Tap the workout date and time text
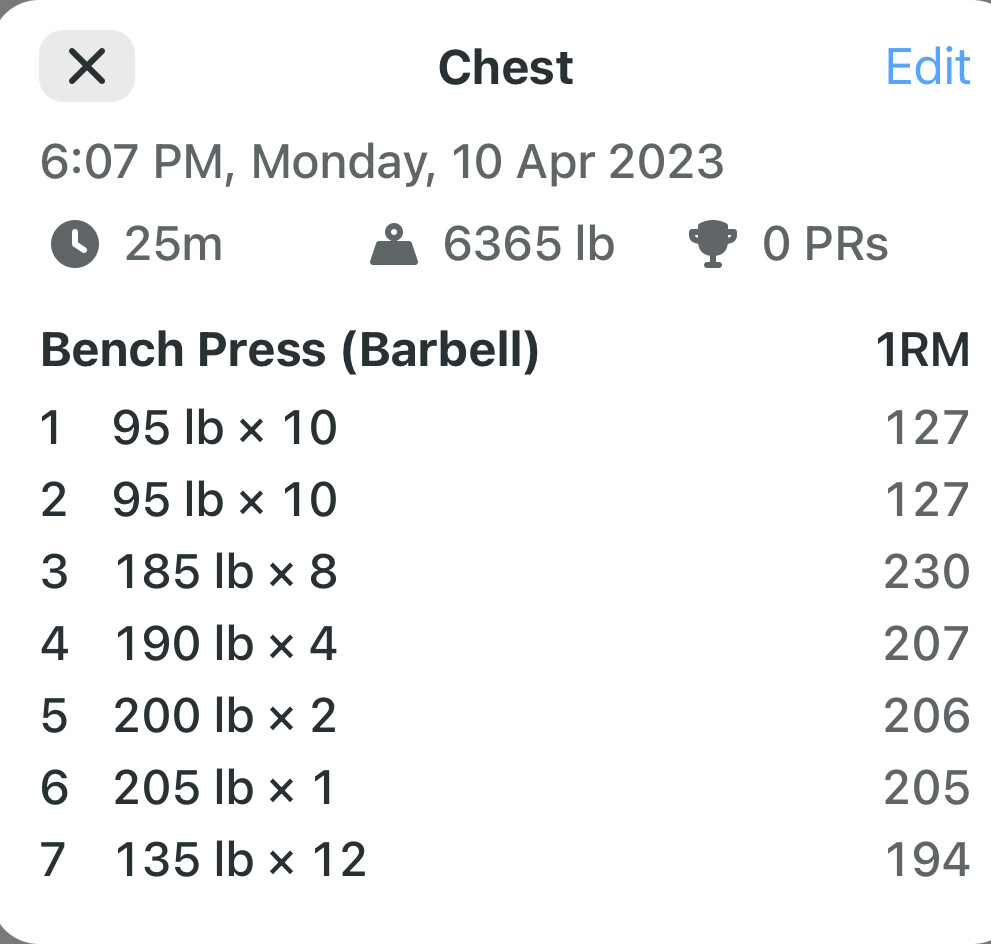The image size is (991, 944). (382, 162)
